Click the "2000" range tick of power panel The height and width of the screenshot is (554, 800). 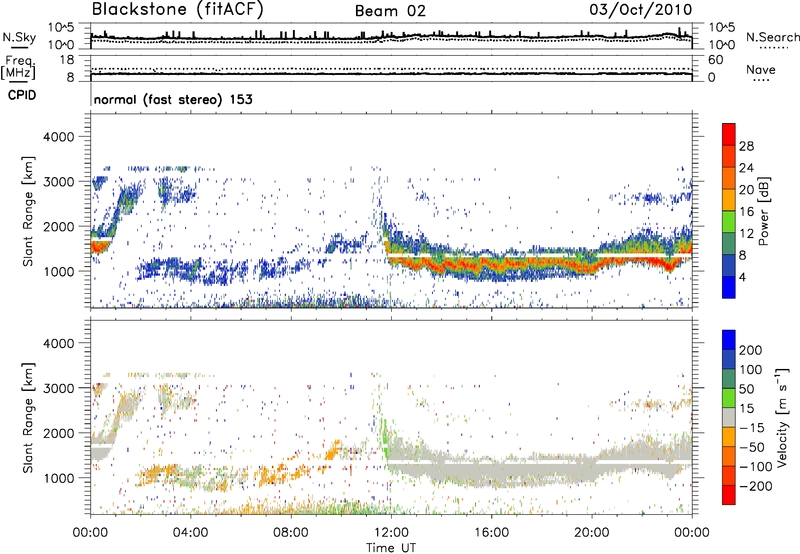[x=58, y=226]
